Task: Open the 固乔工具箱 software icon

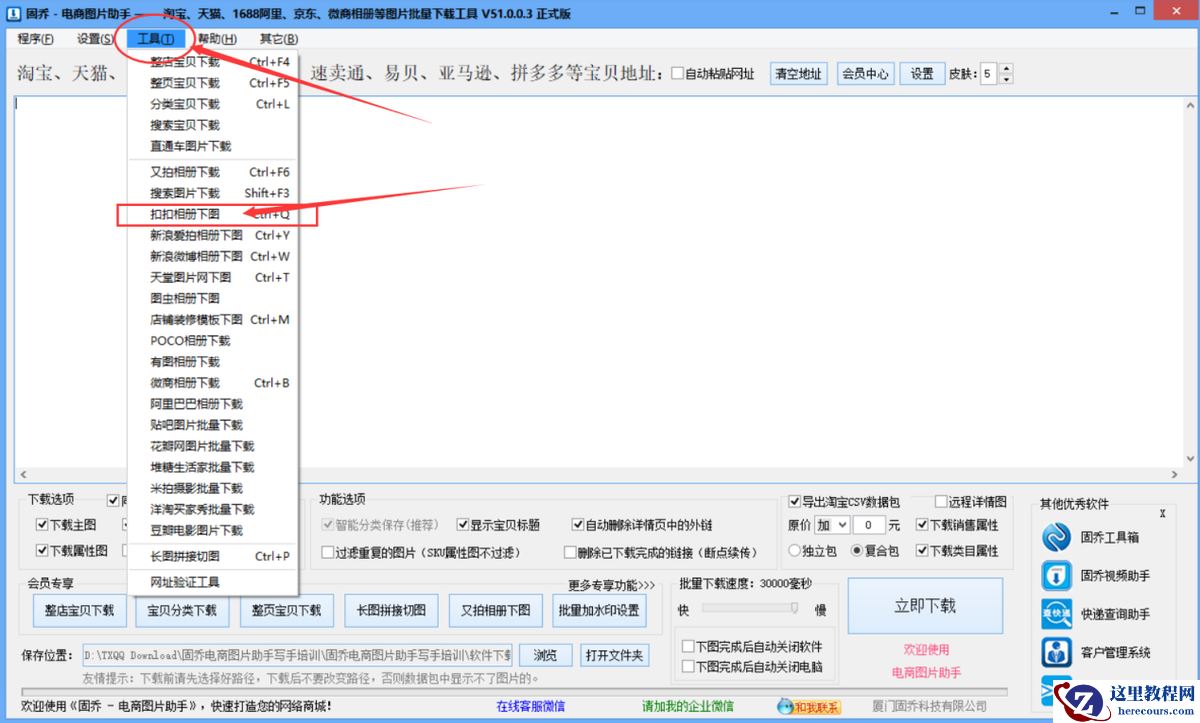Action: pyautogui.click(x=1057, y=537)
